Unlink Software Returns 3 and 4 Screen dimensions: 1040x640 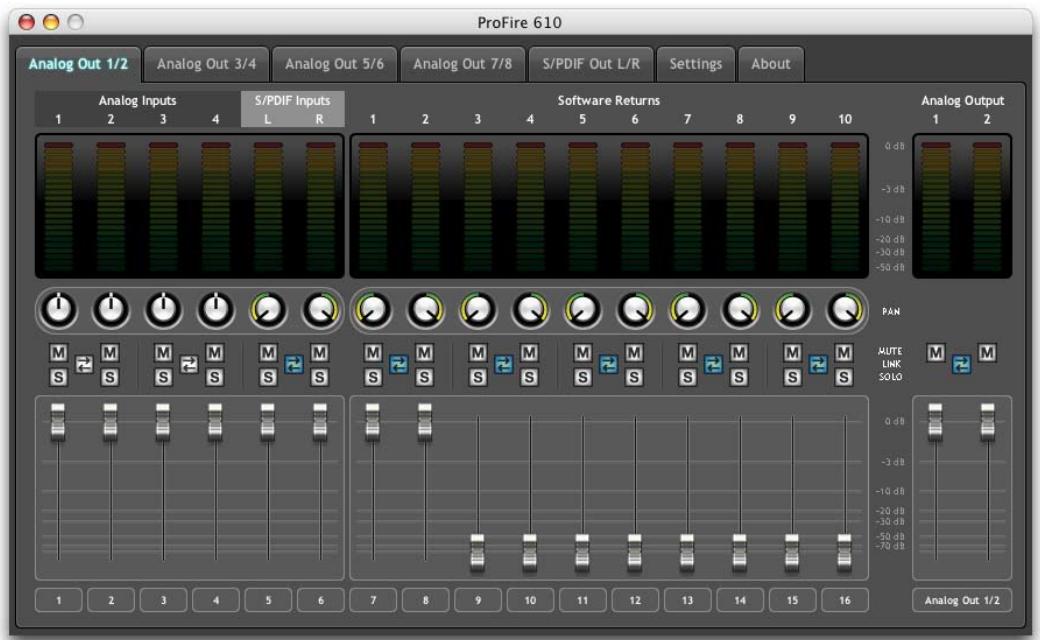pyautogui.click(x=503, y=364)
